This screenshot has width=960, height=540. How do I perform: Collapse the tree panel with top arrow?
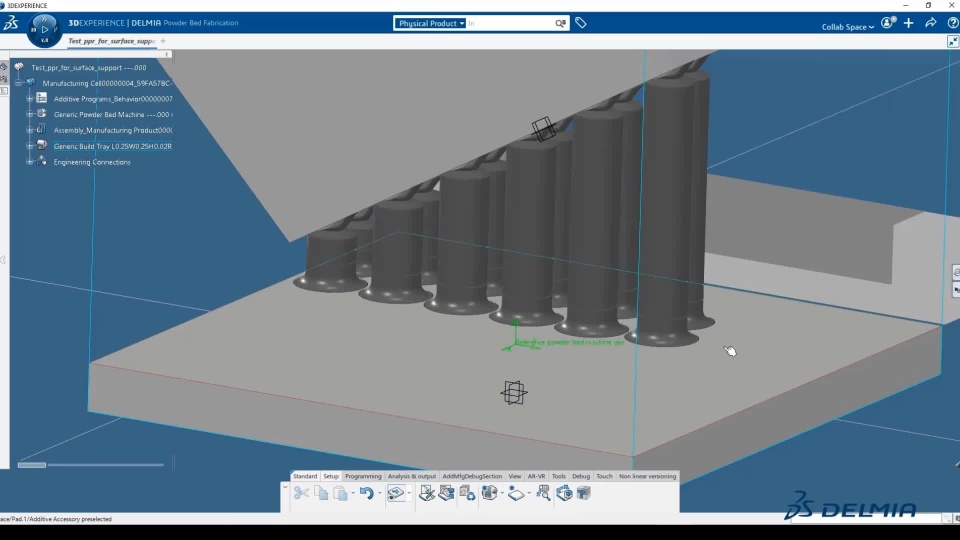tap(167, 54)
